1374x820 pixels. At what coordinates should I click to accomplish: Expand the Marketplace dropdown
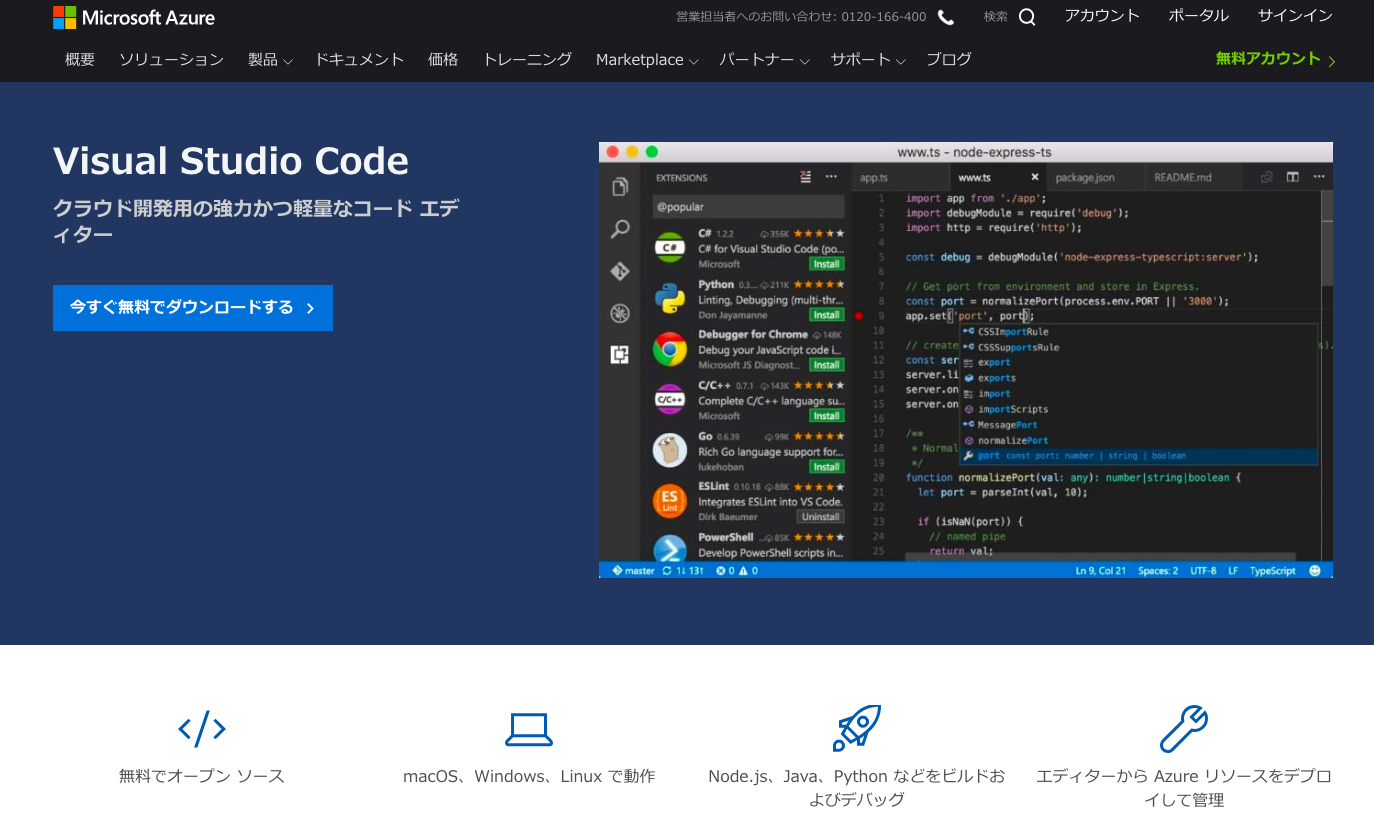point(645,59)
